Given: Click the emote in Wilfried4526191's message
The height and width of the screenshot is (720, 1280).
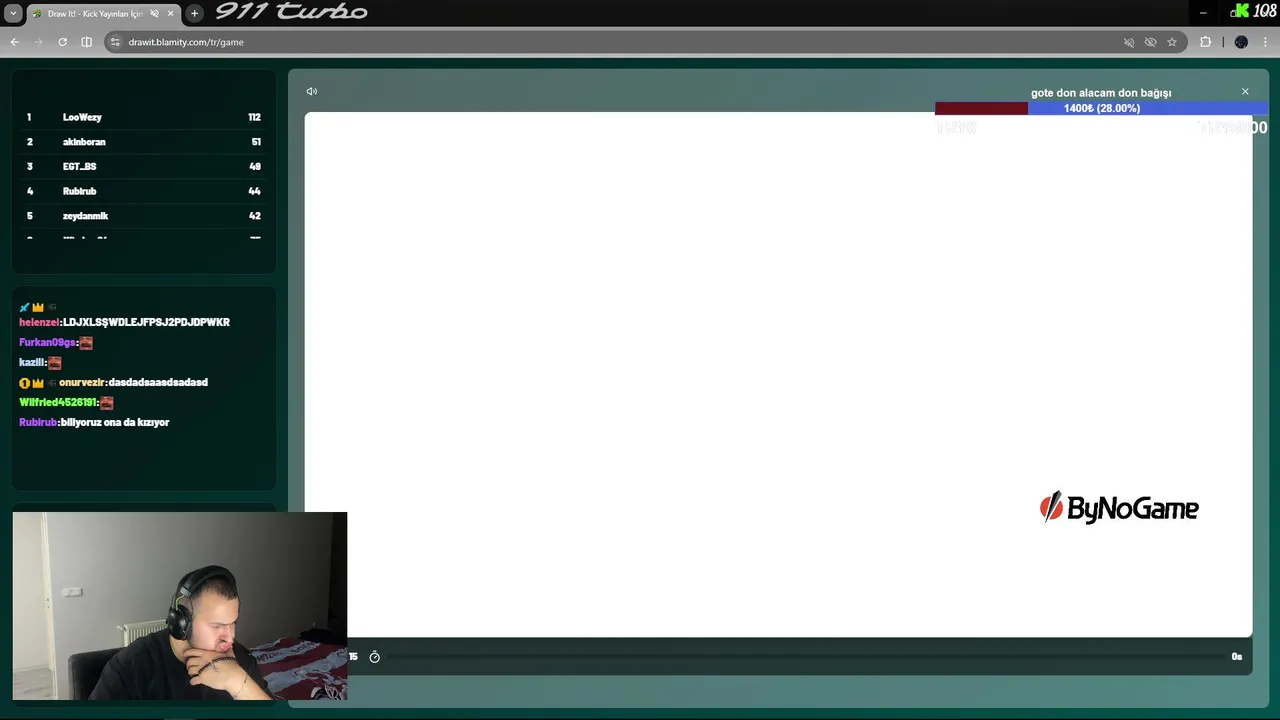Looking at the screenshot, I should 107,403.
